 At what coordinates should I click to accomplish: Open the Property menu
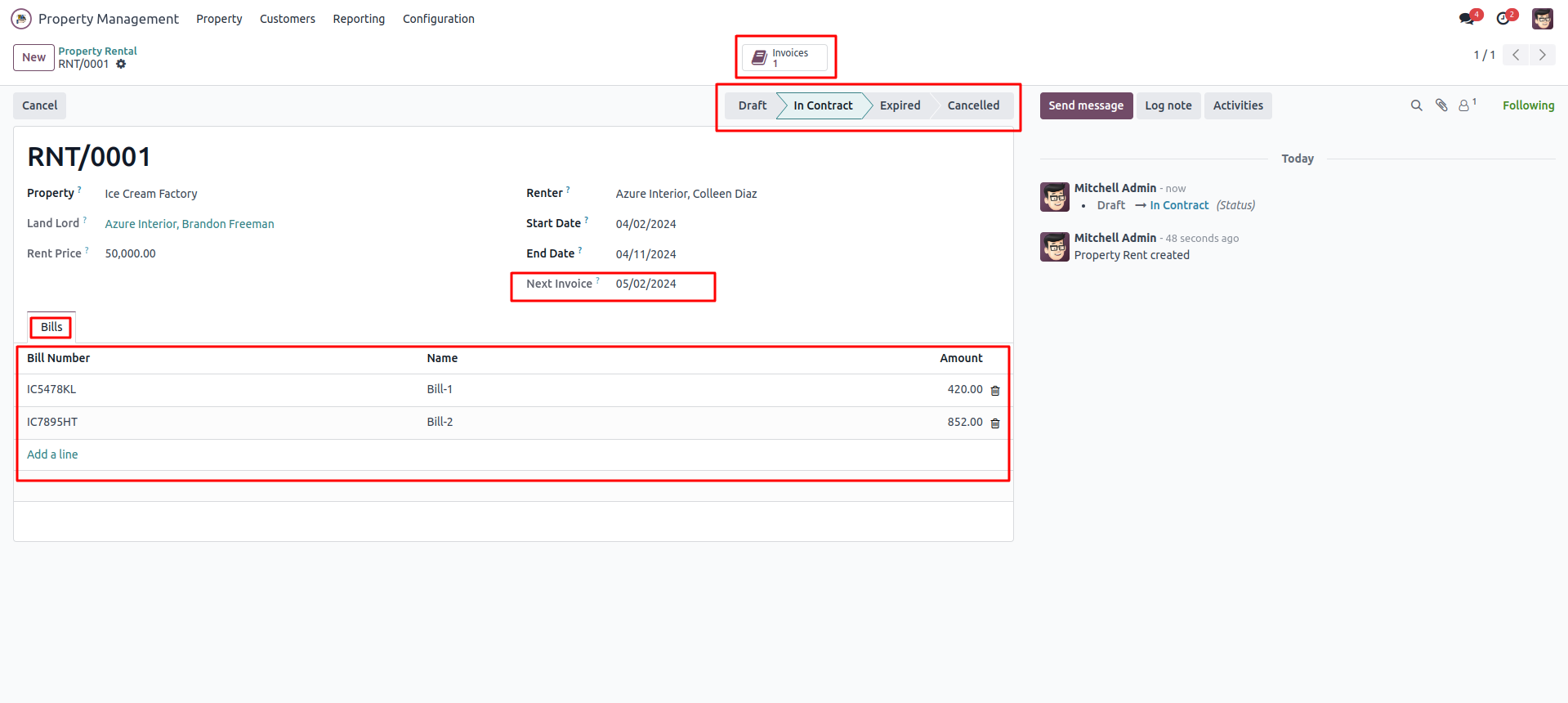pyautogui.click(x=219, y=19)
